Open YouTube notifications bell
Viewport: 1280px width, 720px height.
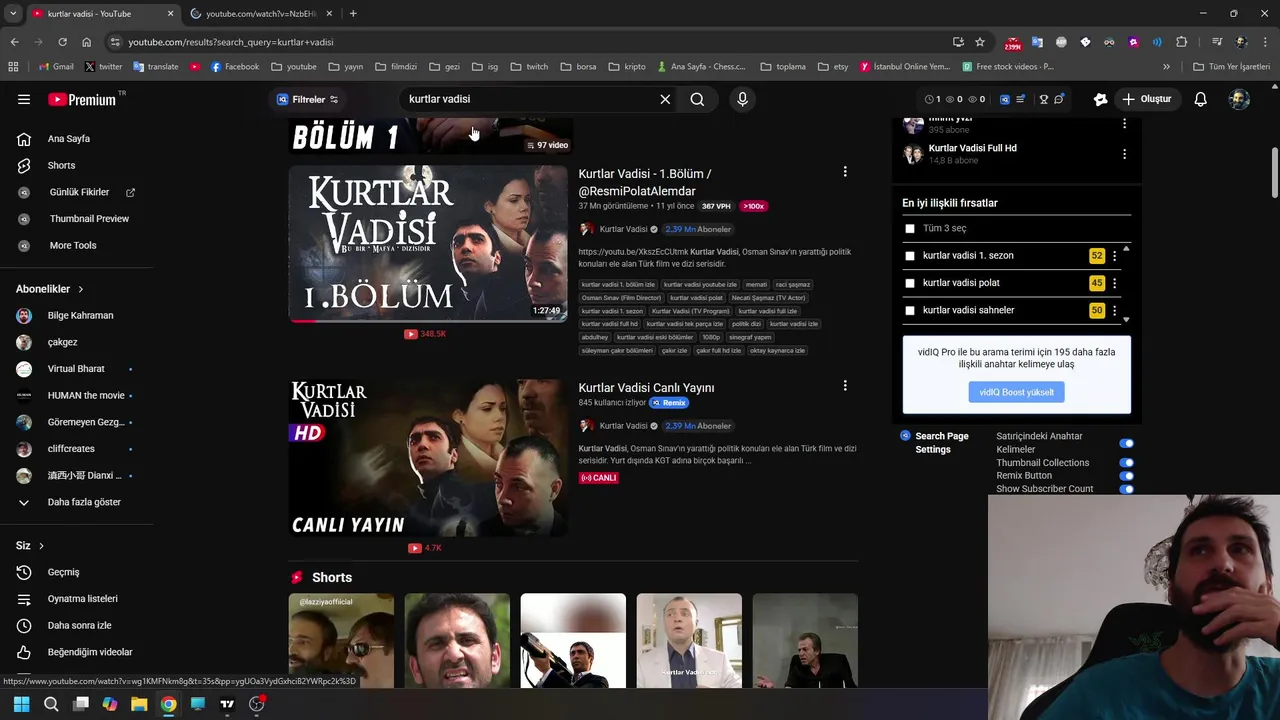pos(1201,99)
